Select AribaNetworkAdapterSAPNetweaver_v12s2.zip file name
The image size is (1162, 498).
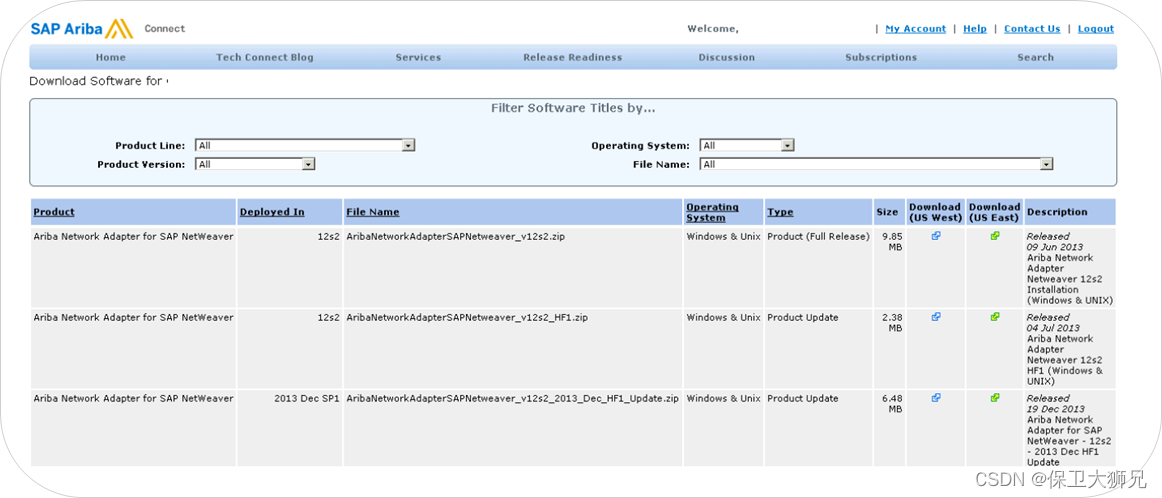pos(456,236)
